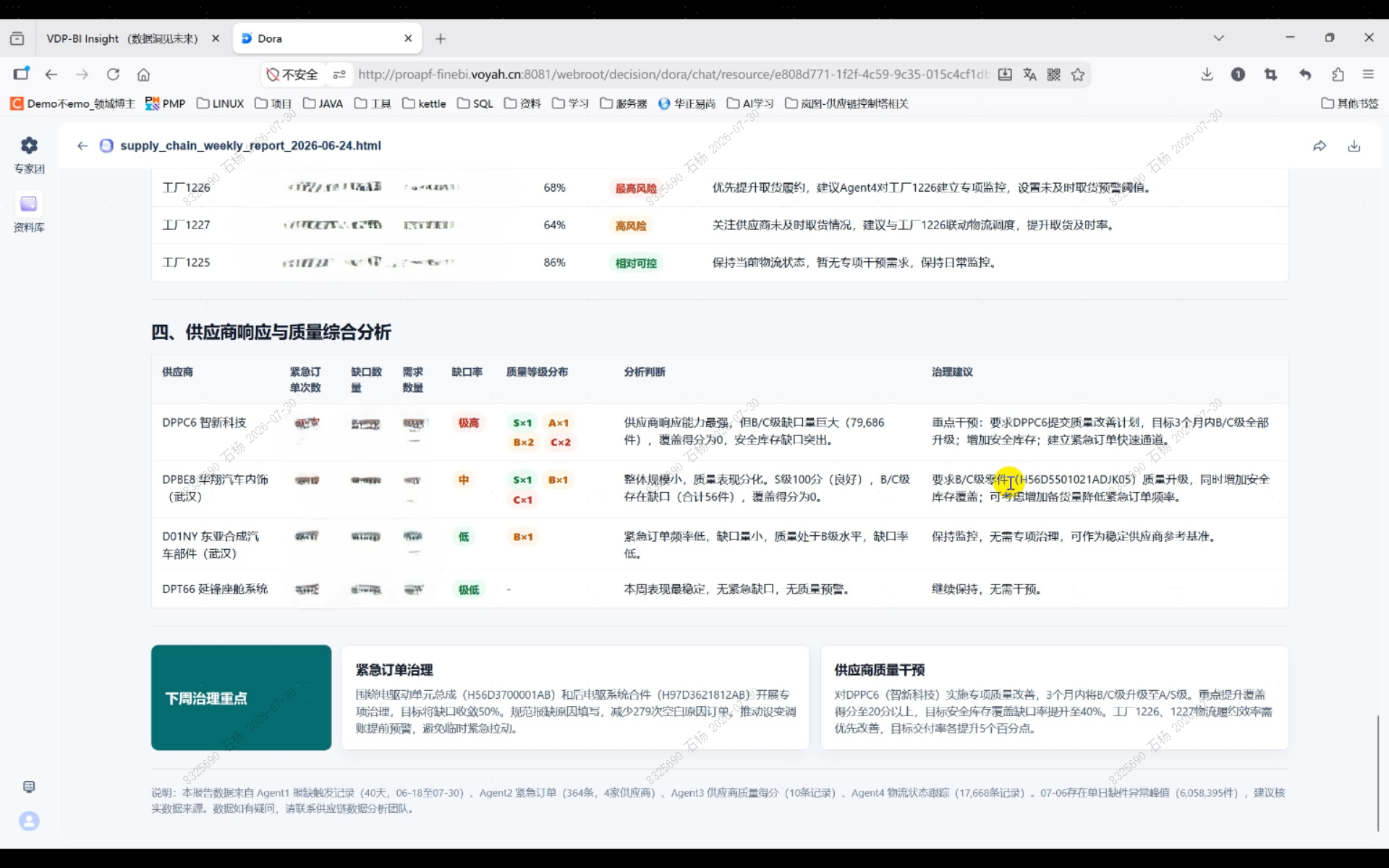Click browser back navigation arrow

coord(51,75)
